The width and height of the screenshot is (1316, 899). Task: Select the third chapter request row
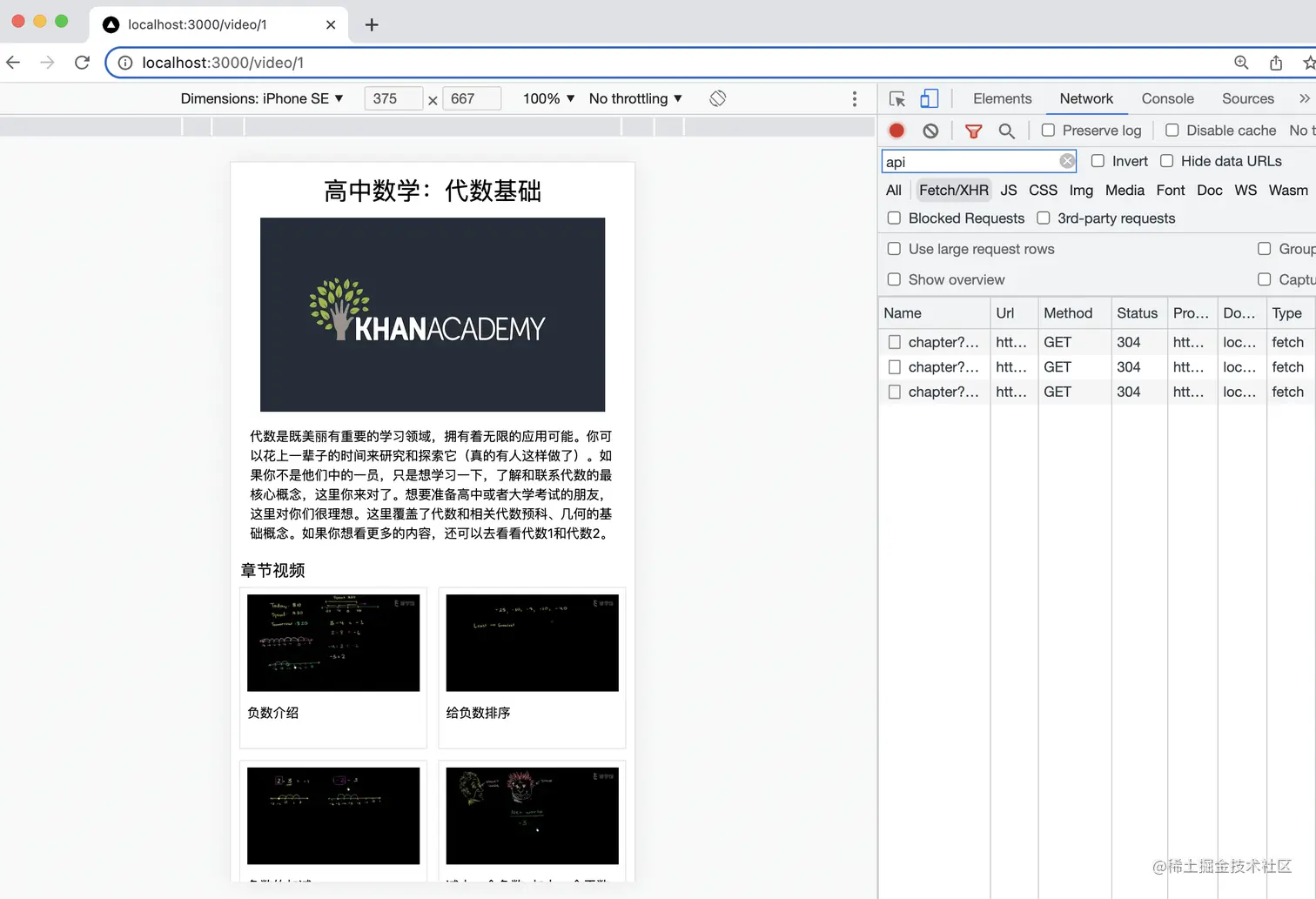(1097, 392)
